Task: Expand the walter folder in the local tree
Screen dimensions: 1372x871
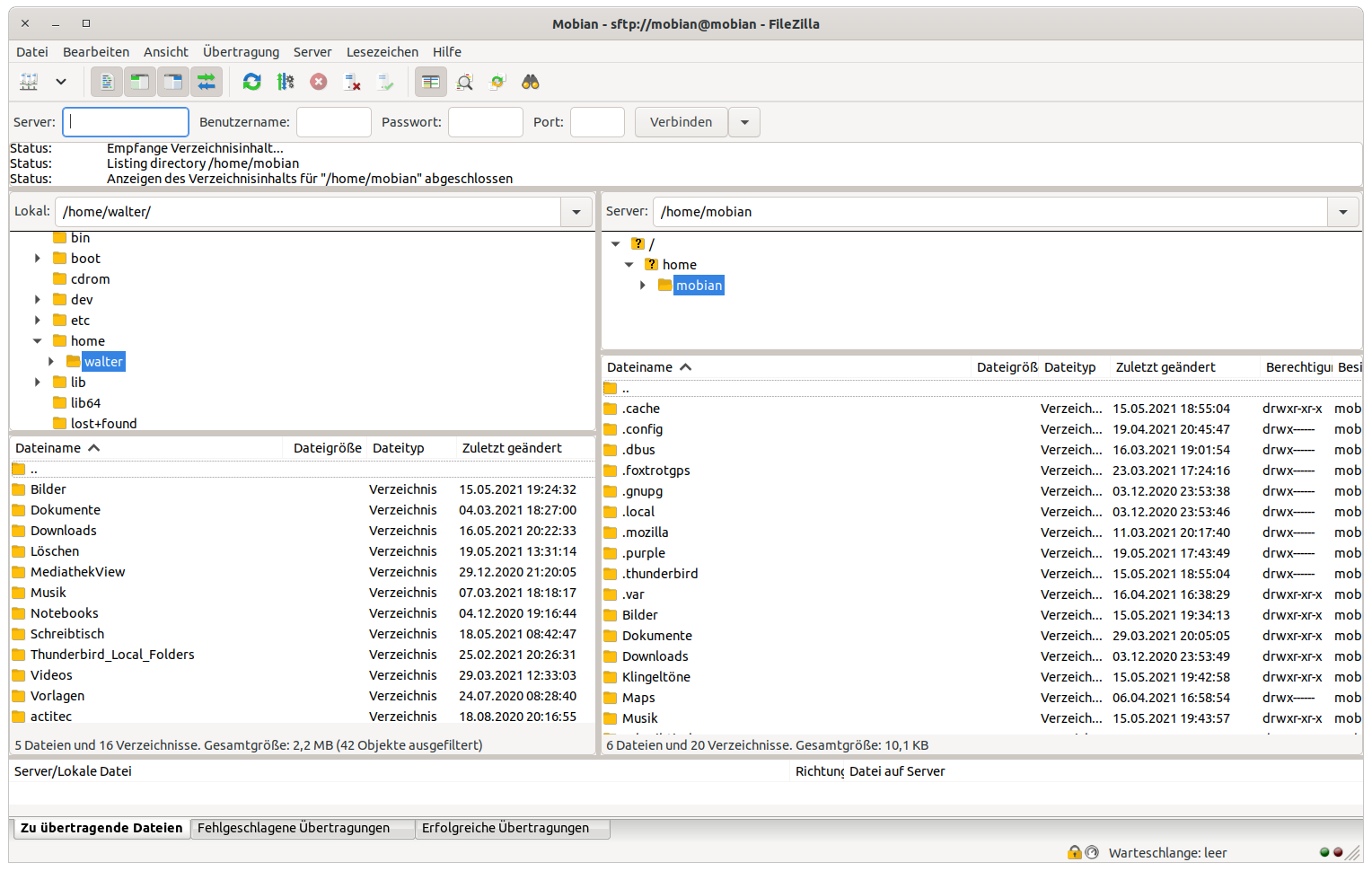Action: pyautogui.click(x=51, y=362)
